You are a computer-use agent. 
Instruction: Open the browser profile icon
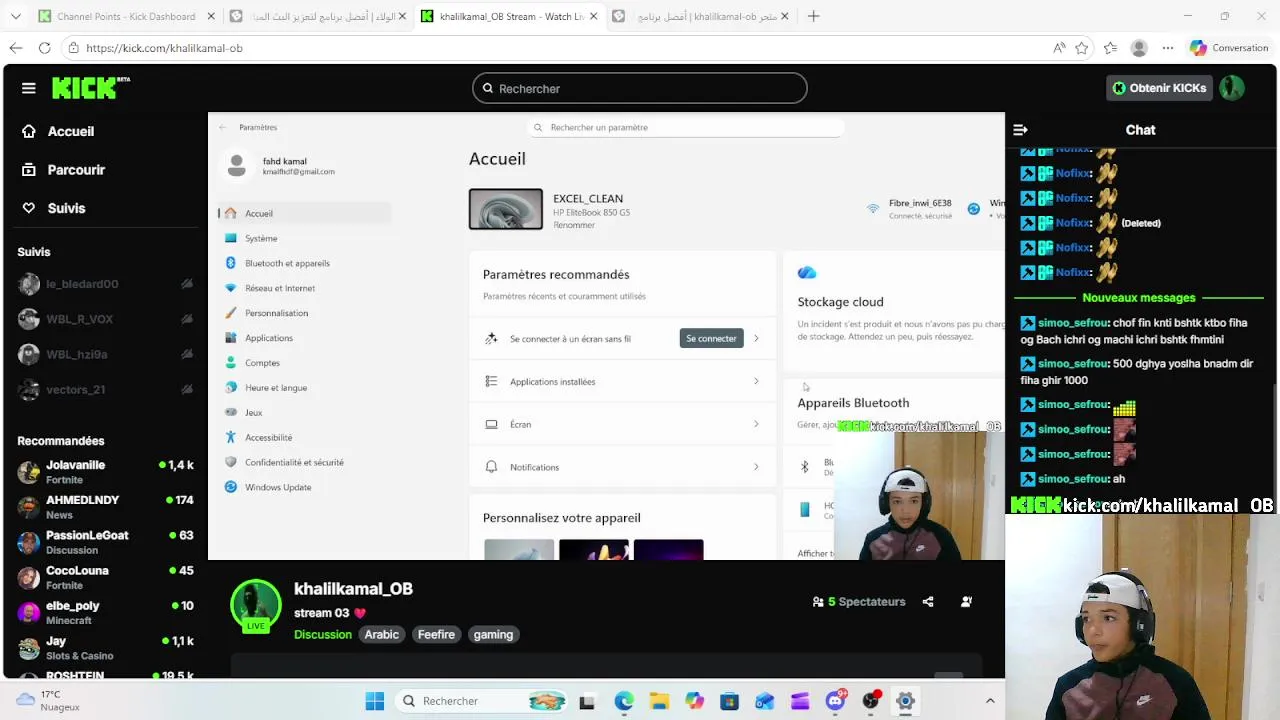tap(1139, 48)
